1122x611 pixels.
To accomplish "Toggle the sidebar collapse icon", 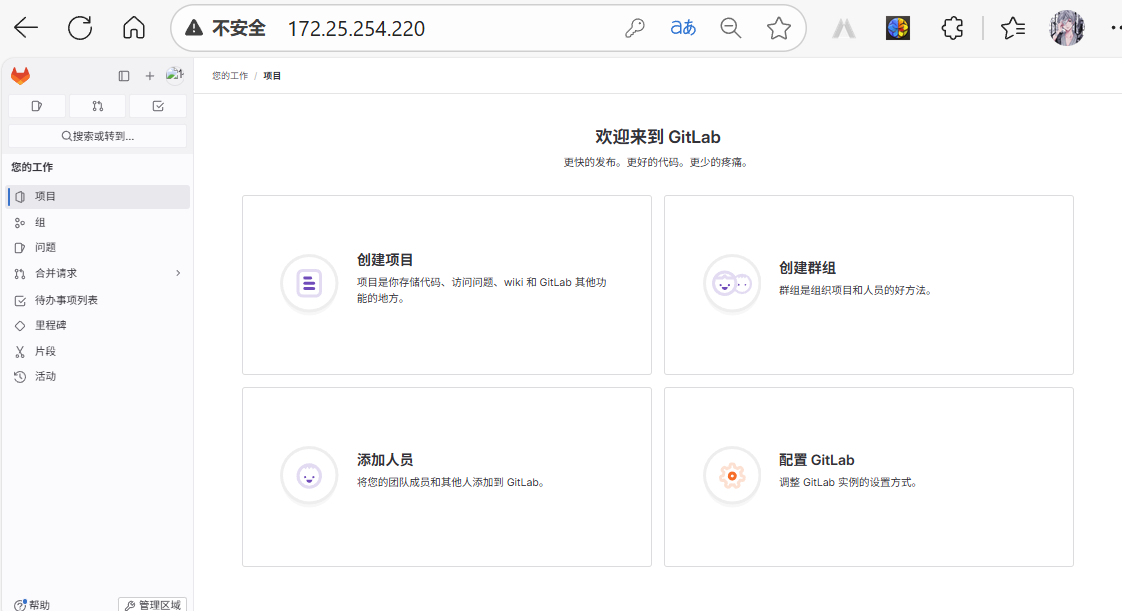I will point(124,76).
